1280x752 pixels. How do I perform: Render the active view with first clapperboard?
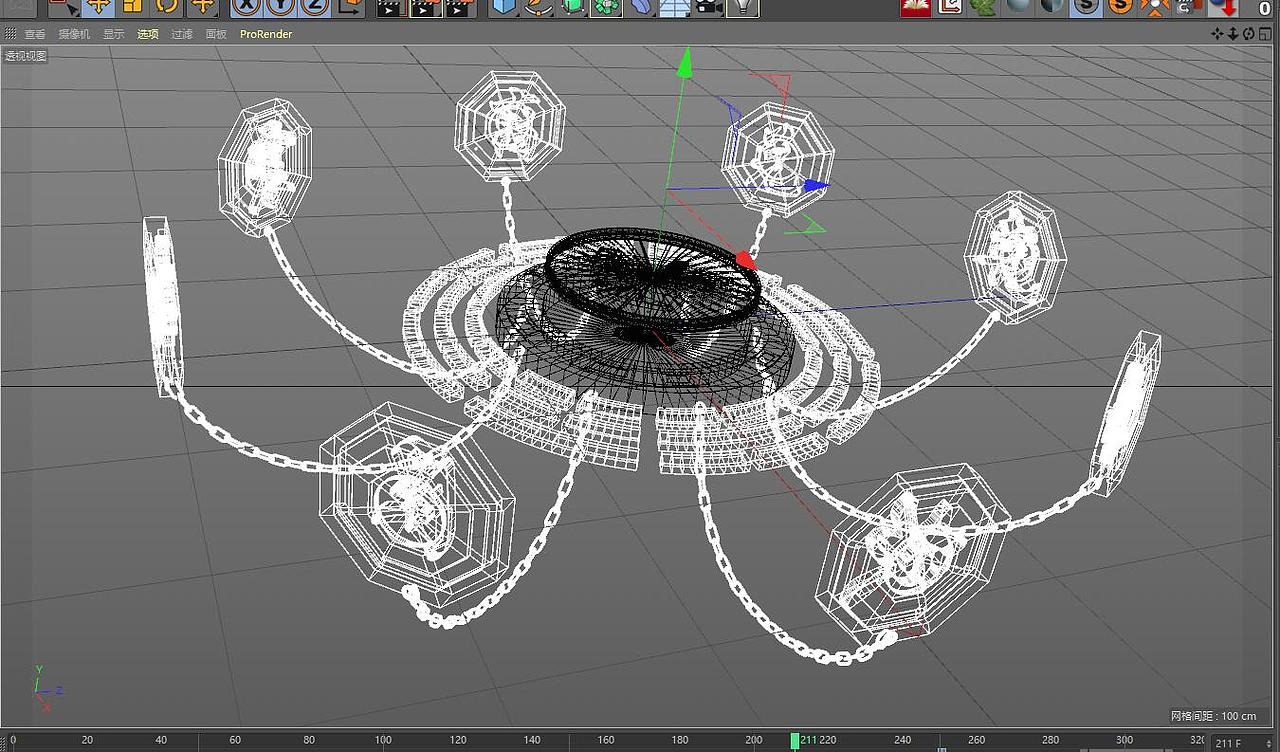(x=391, y=8)
